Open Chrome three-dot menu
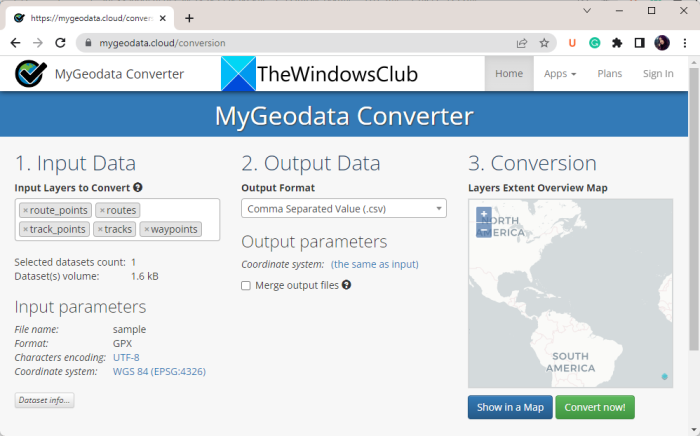700x436 pixels. 685,43
